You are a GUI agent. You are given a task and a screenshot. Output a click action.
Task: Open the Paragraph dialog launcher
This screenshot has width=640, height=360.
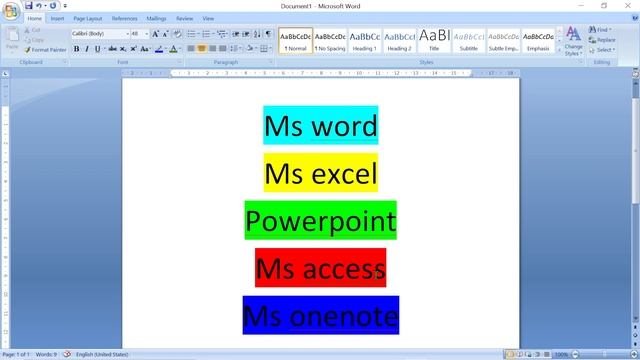[271, 62]
